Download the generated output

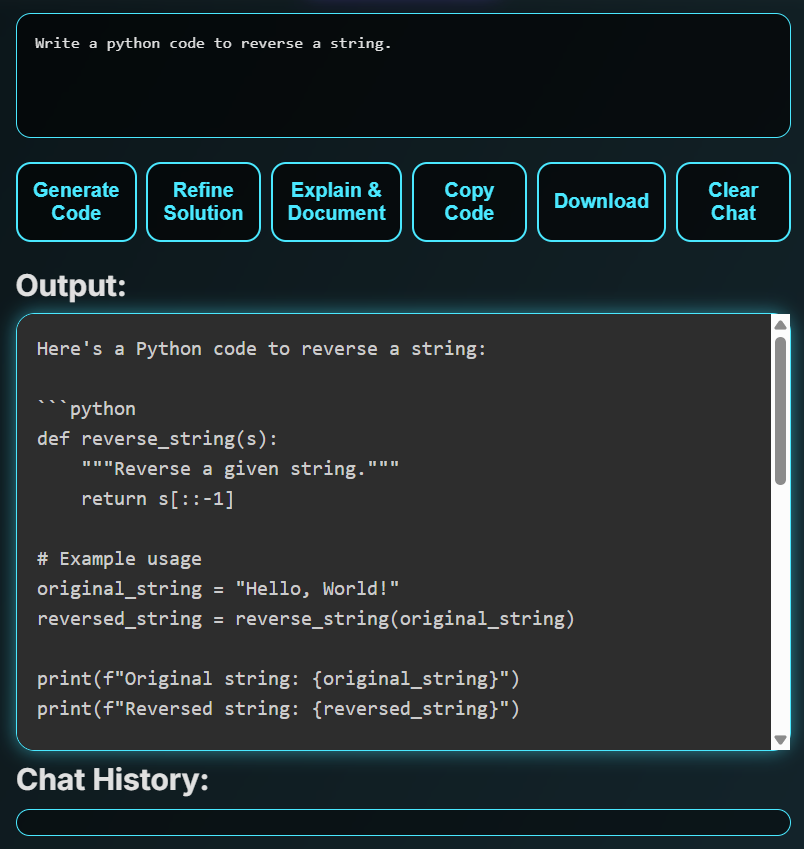click(601, 201)
